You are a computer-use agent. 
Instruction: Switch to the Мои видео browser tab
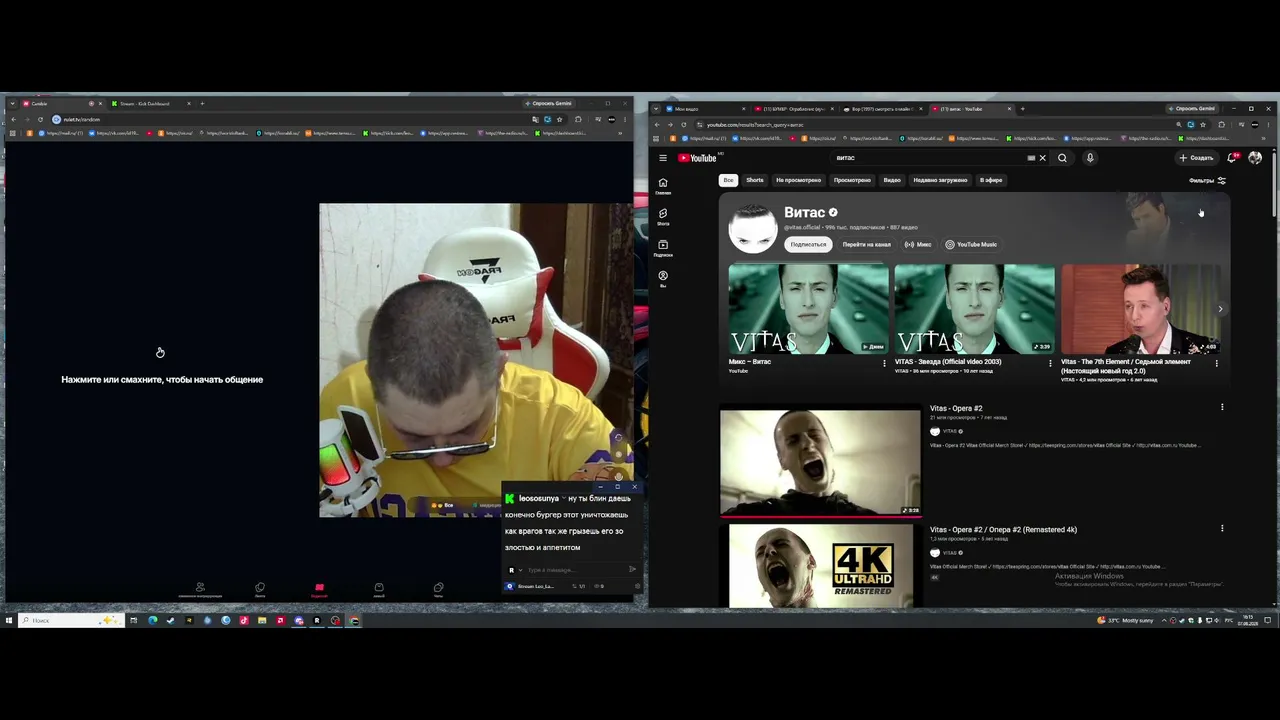point(705,108)
